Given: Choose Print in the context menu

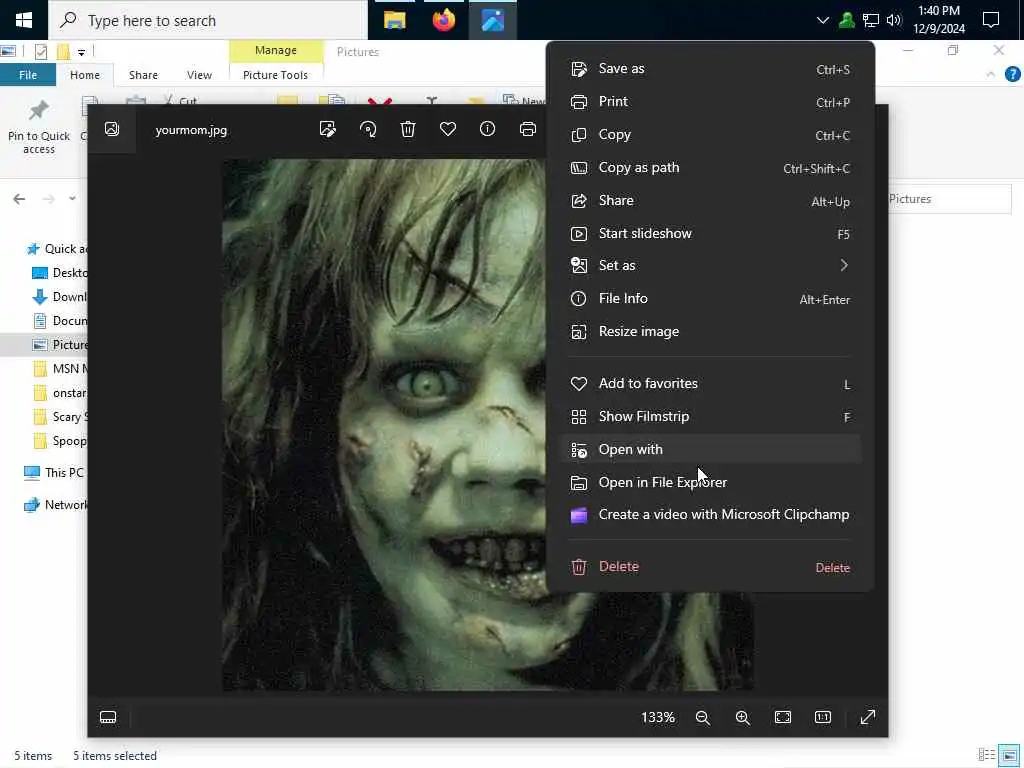Looking at the screenshot, I should pyautogui.click(x=711, y=102).
